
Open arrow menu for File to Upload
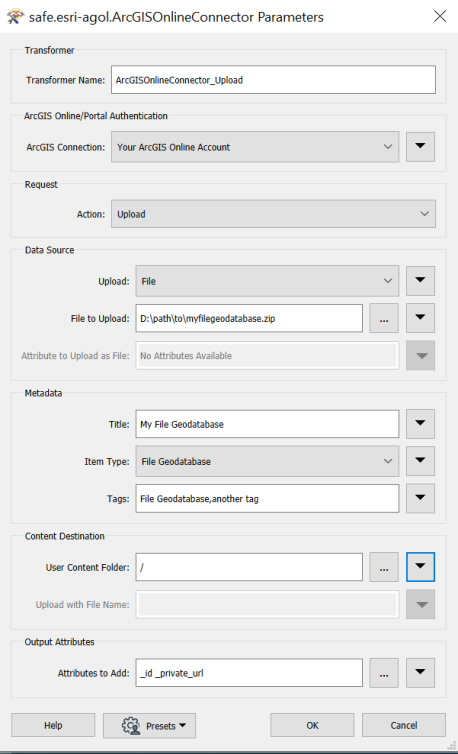coord(420,318)
